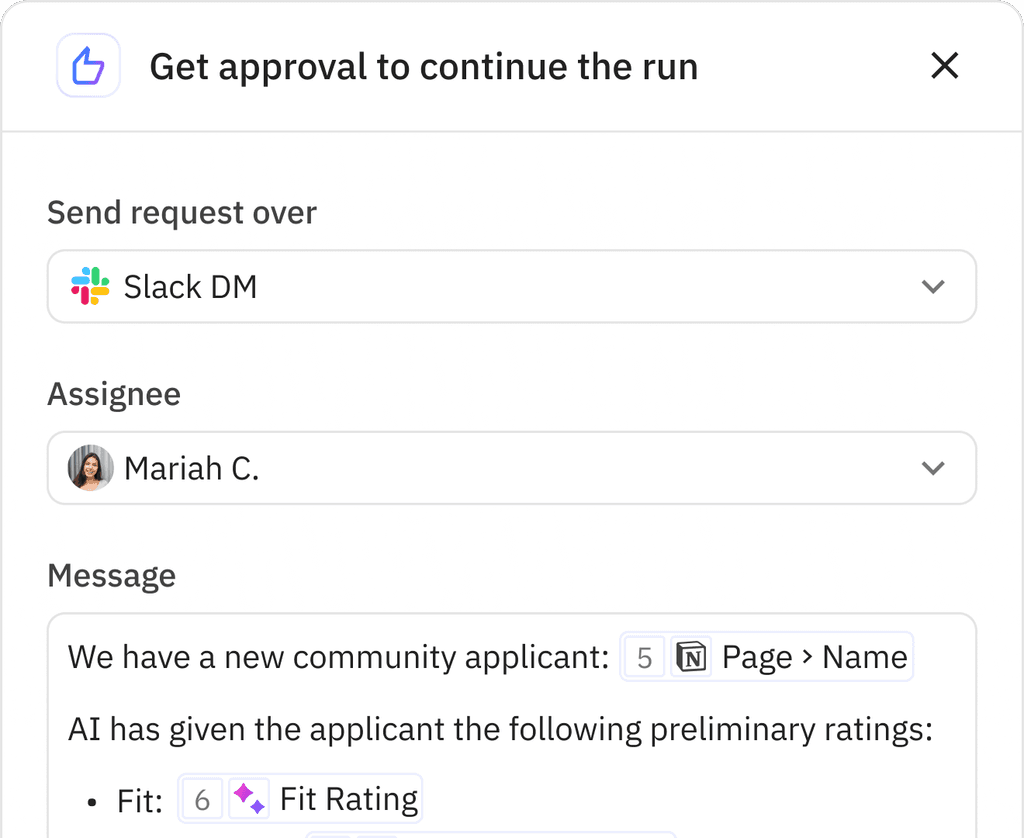1024x838 pixels.
Task: Click the Page > Name variable token
Action: pyautogui.click(x=814, y=658)
